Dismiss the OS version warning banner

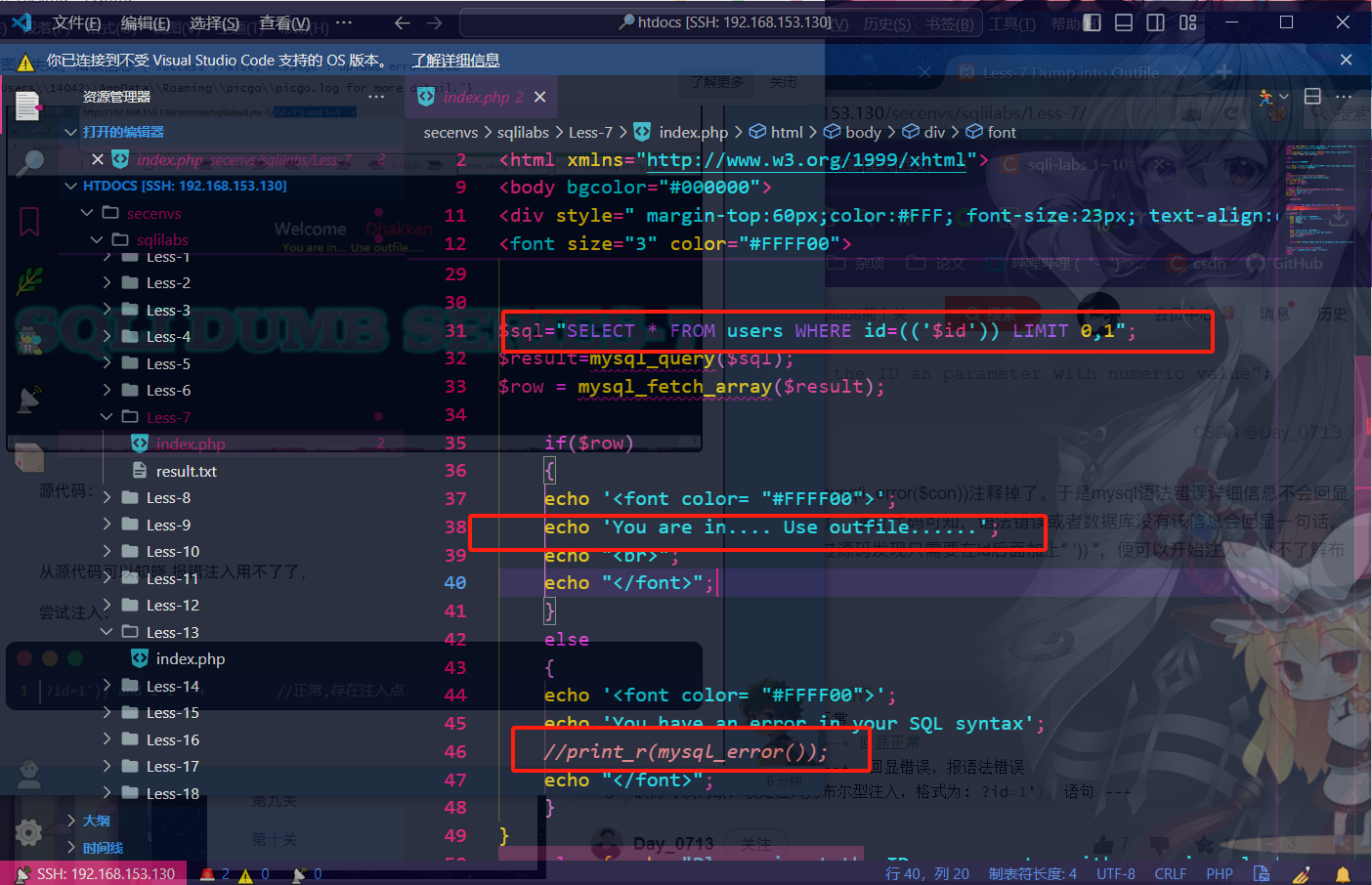pos(1346,60)
